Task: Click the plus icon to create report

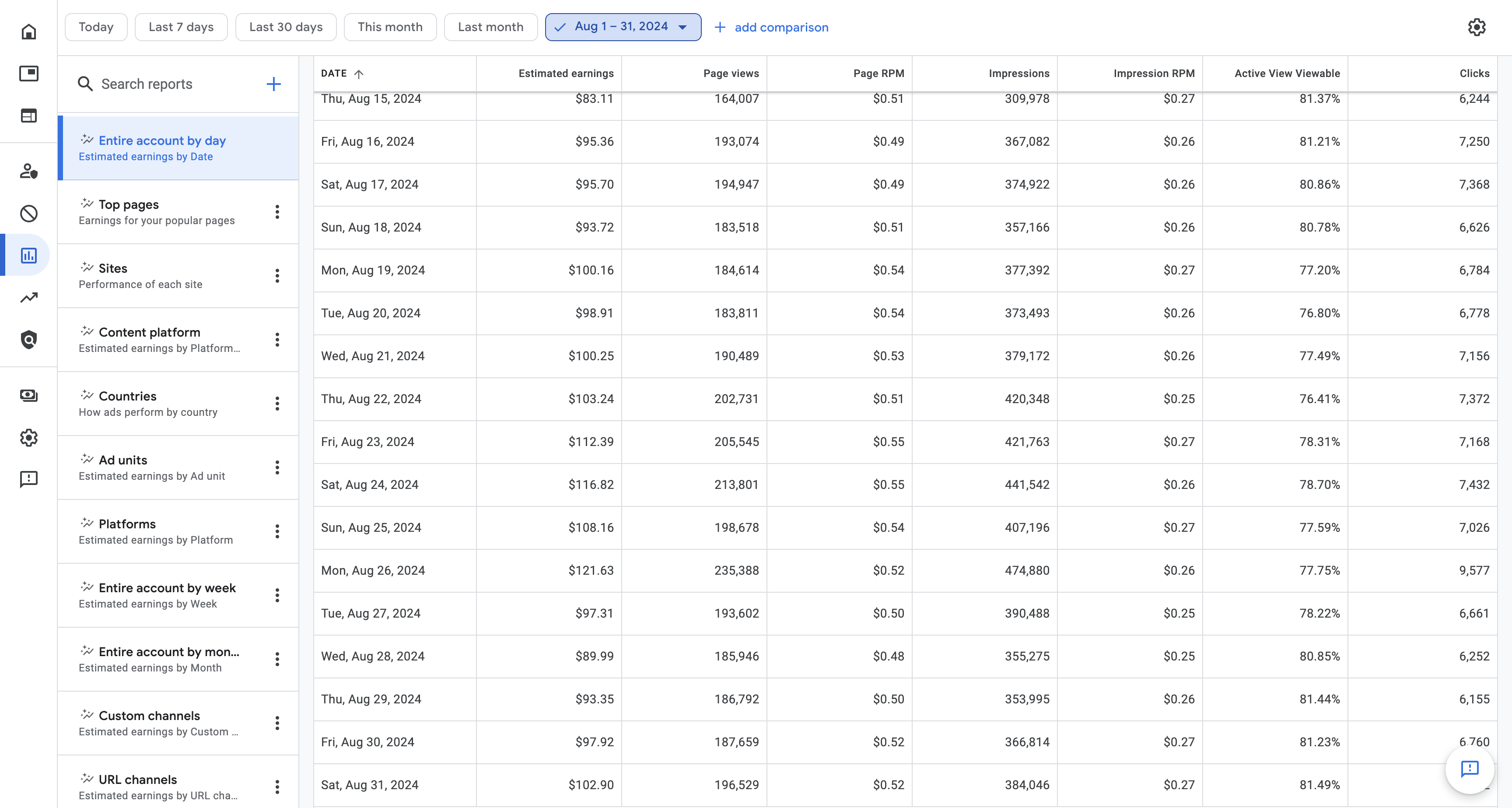Action: point(273,84)
